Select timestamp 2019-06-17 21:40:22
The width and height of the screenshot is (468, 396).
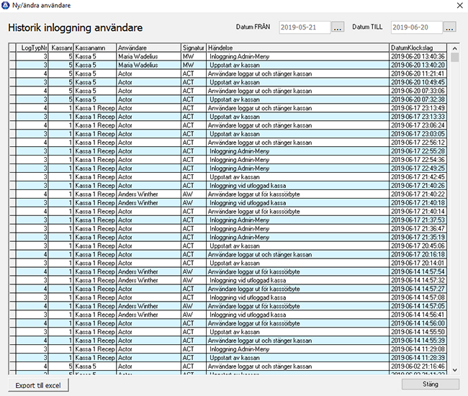pos(418,194)
